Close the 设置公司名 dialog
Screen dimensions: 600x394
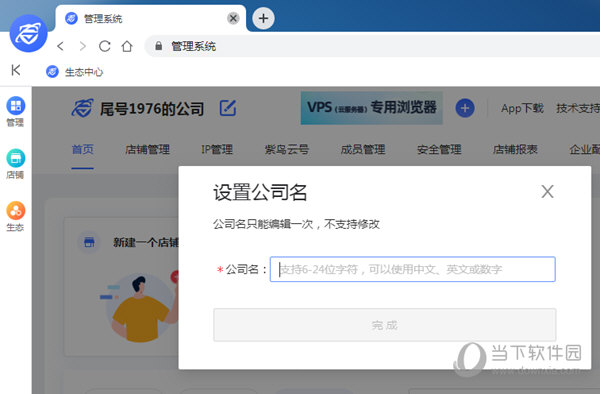coord(548,192)
